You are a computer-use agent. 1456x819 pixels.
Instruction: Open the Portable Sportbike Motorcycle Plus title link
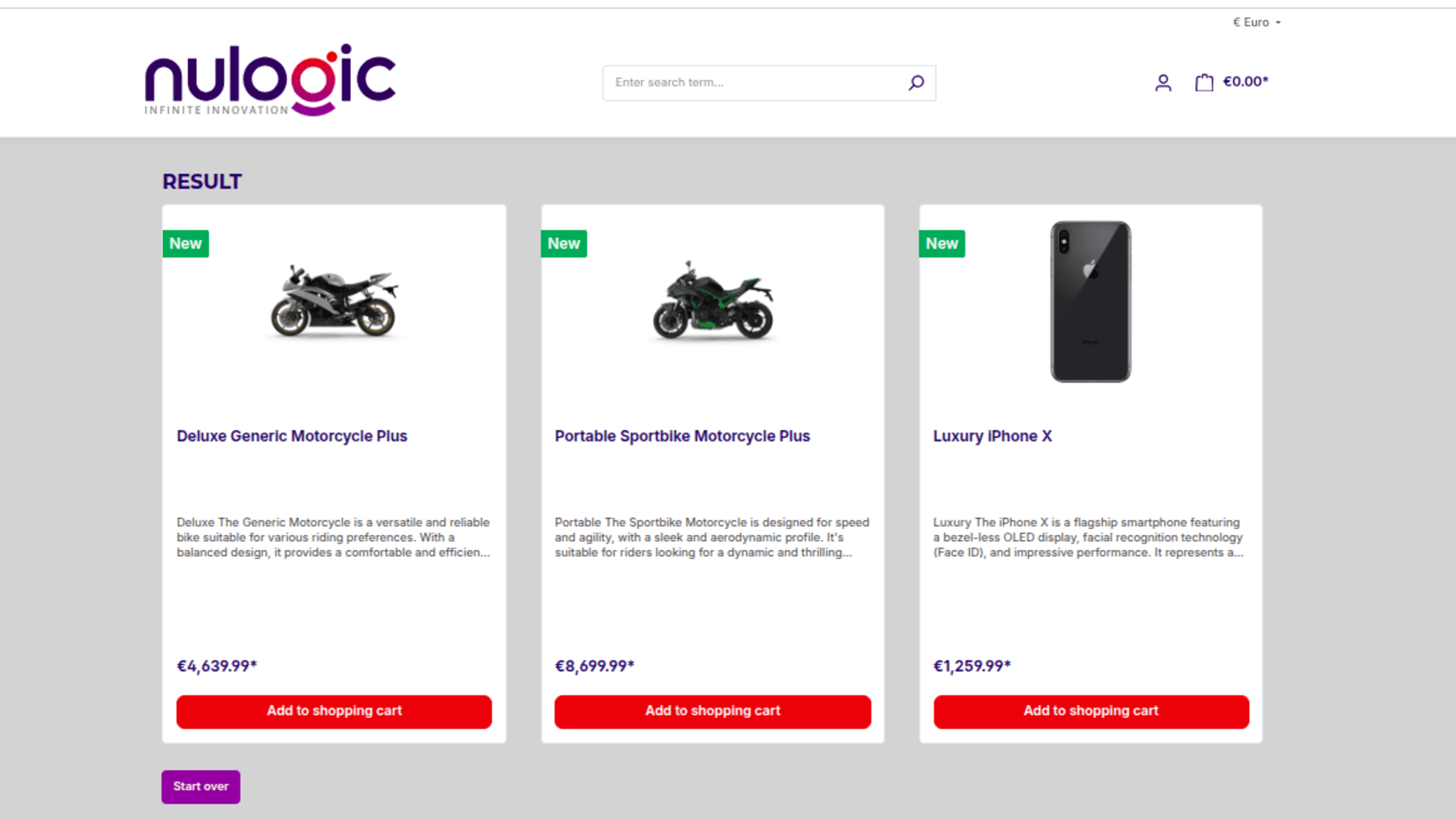[x=682, y=436]
